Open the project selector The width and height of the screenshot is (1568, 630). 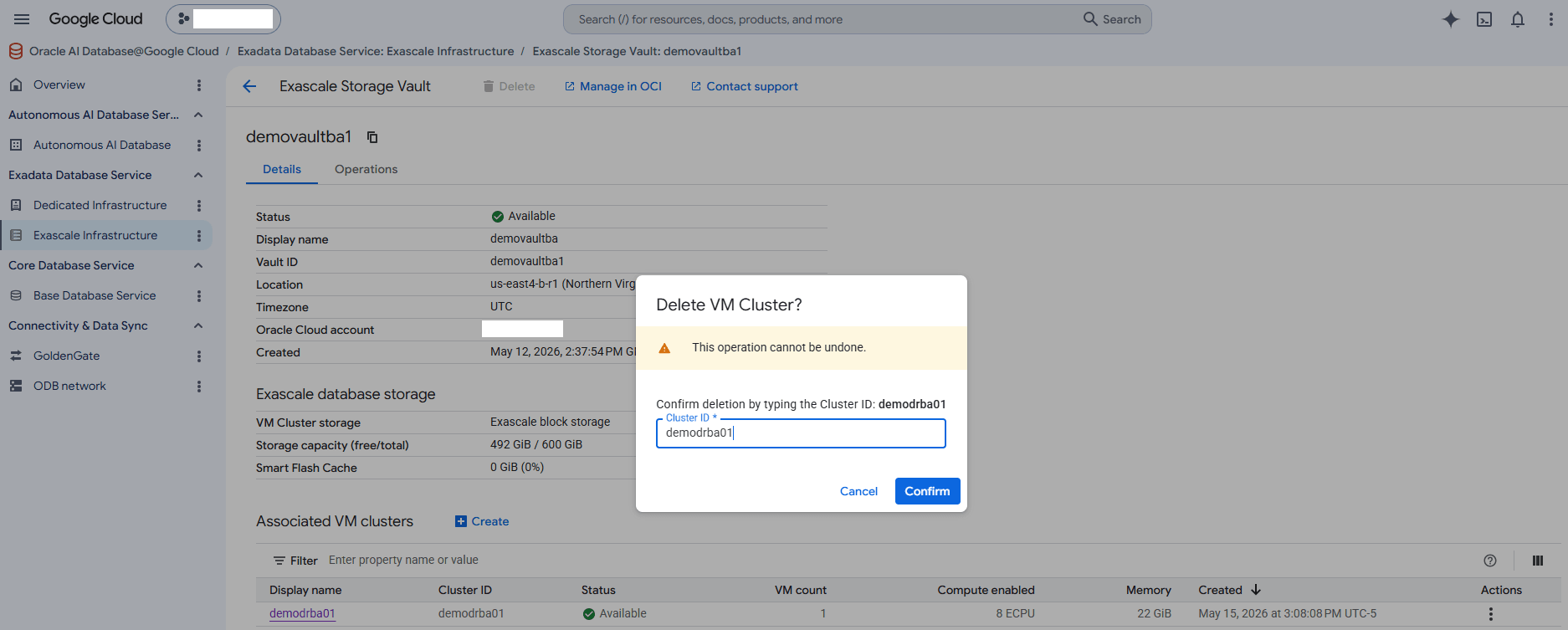tap(223, 19)
